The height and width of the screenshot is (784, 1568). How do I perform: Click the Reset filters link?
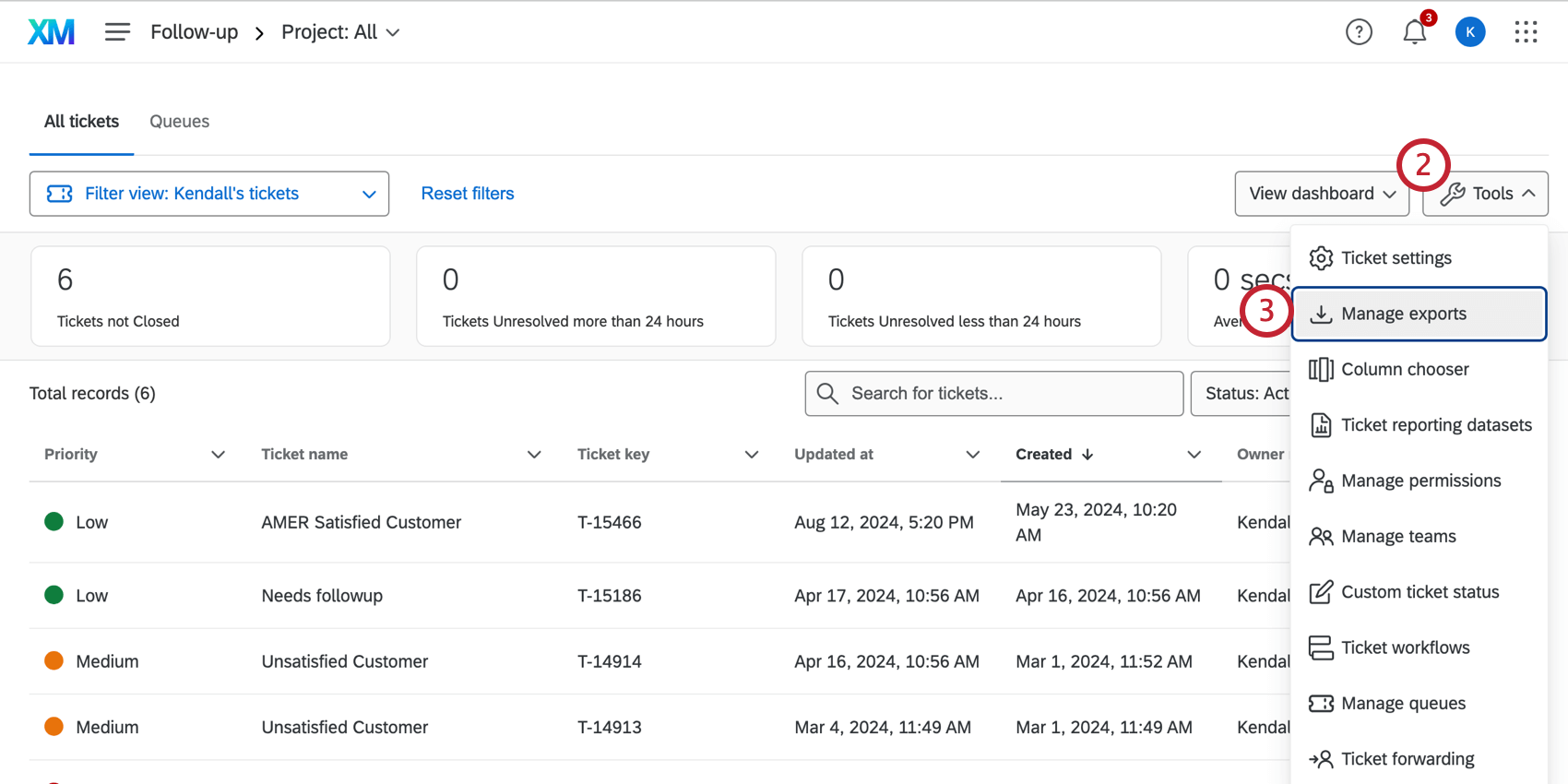468,194
